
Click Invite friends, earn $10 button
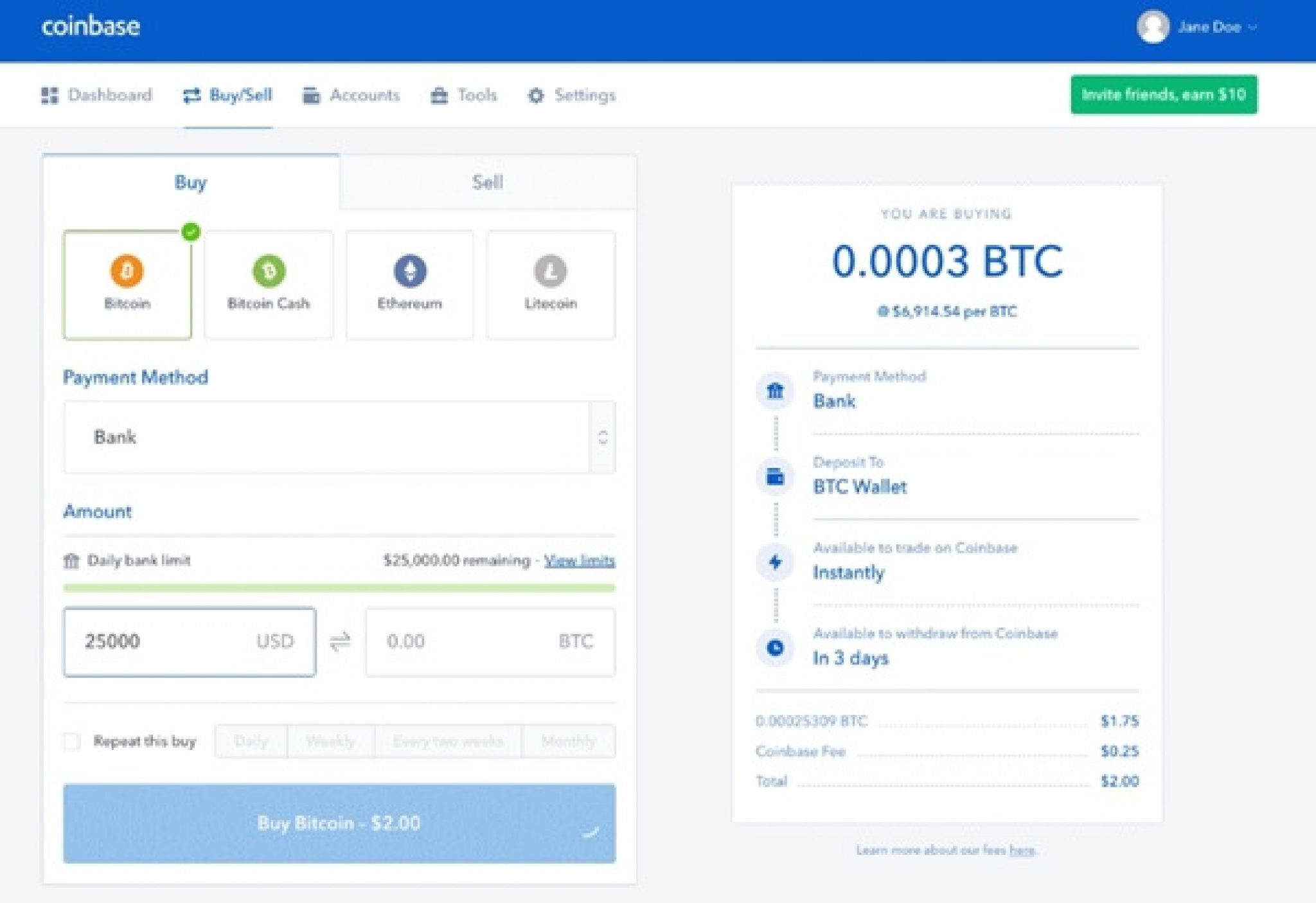(x=1164, y=94)
